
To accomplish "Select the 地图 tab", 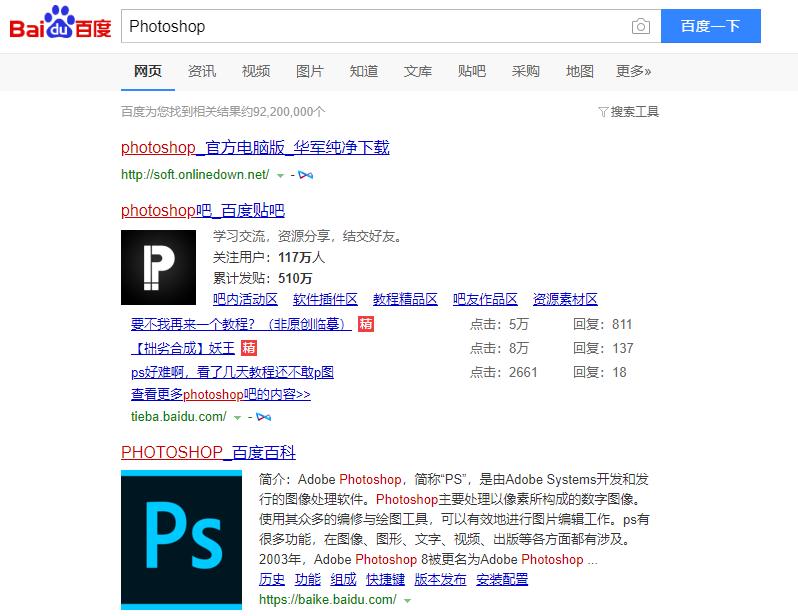I will 579,71.
